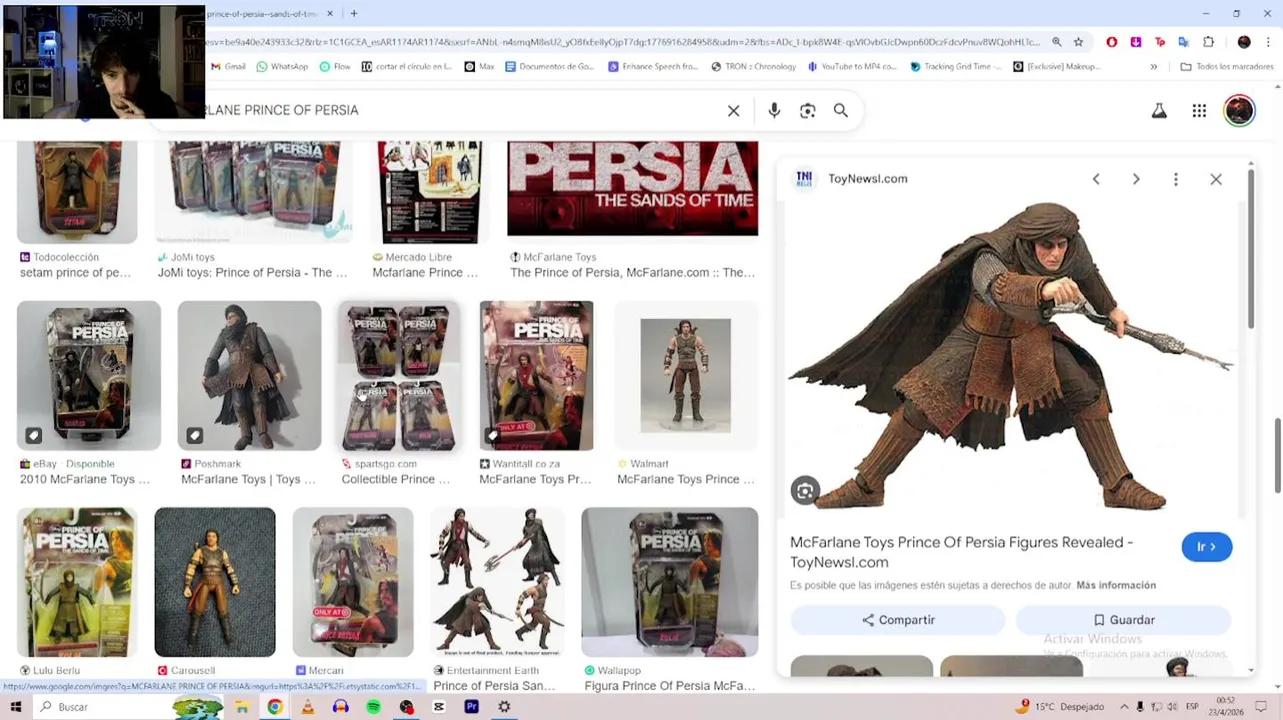Image resolution: width=1283 pixels, height=720 pixels.
Task: Open the Flow bookmark
Action: (x=335, y=67)
